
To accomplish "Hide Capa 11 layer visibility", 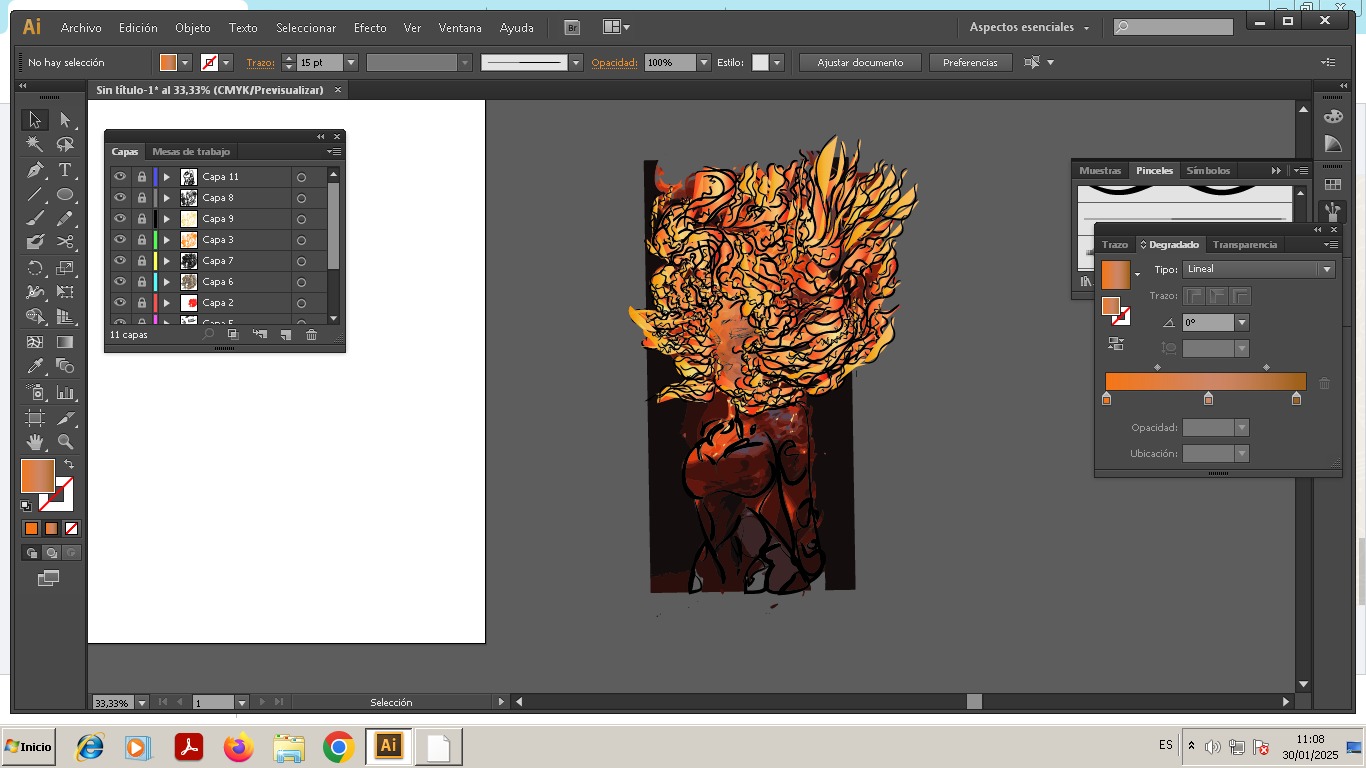I will [120, 177].
